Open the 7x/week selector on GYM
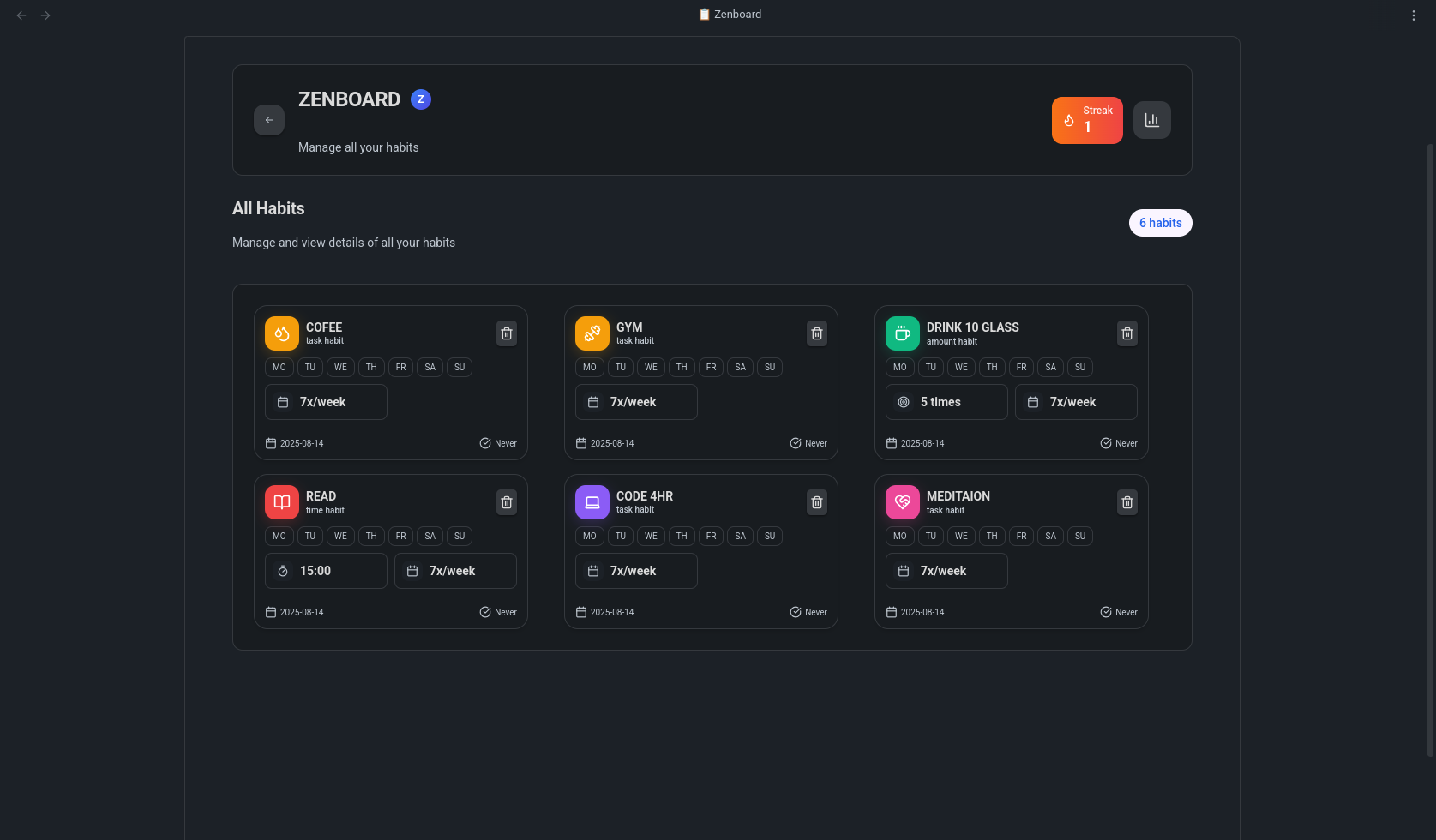This screenshot has height=840, width=1436. pyautogui.click(x=636, y=401)
